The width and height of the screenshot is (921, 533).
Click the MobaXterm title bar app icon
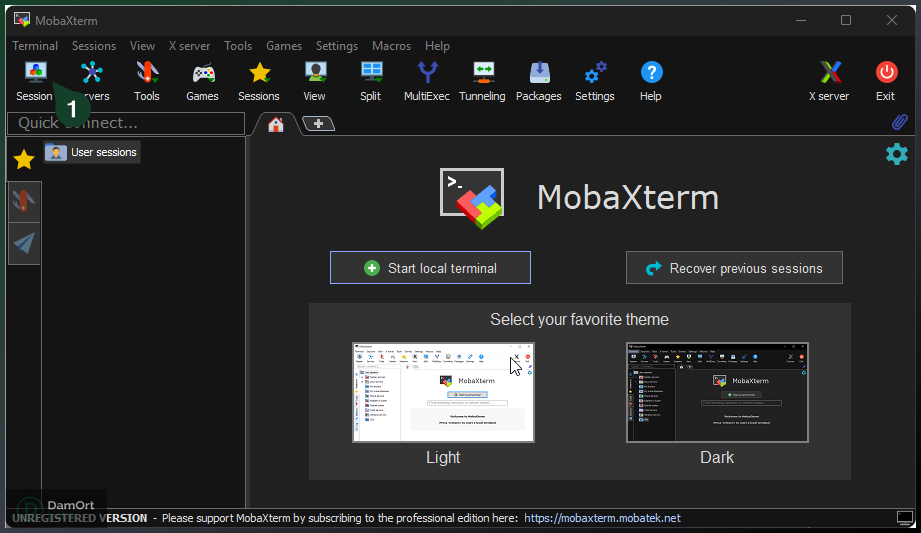(22, 20)
